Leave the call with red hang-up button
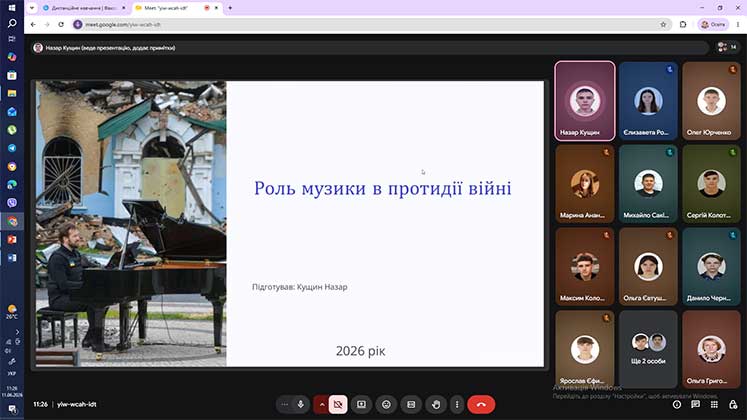 pyautogui.click(x=481, y=404)
